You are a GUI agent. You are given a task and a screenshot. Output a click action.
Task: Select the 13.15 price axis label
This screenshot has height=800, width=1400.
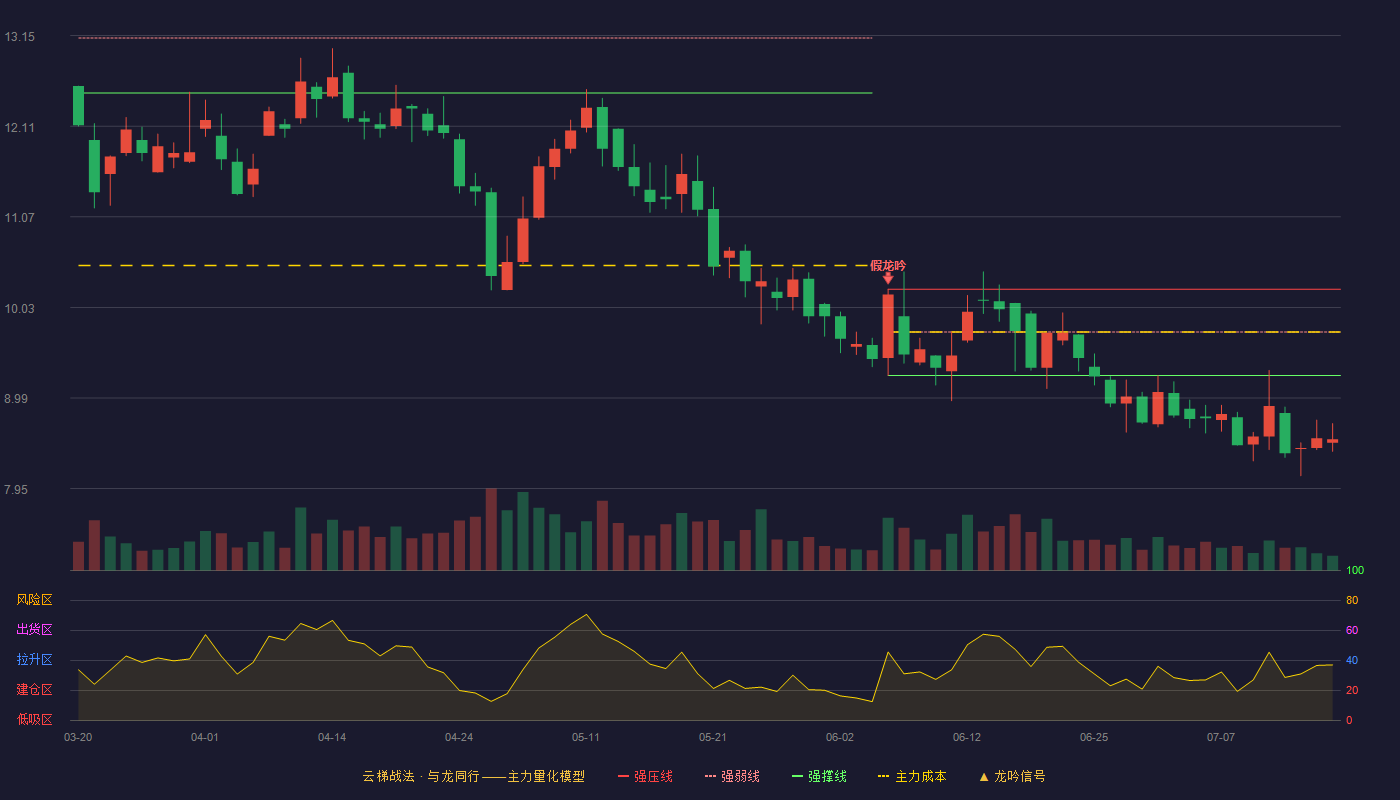tap(19, 37)
